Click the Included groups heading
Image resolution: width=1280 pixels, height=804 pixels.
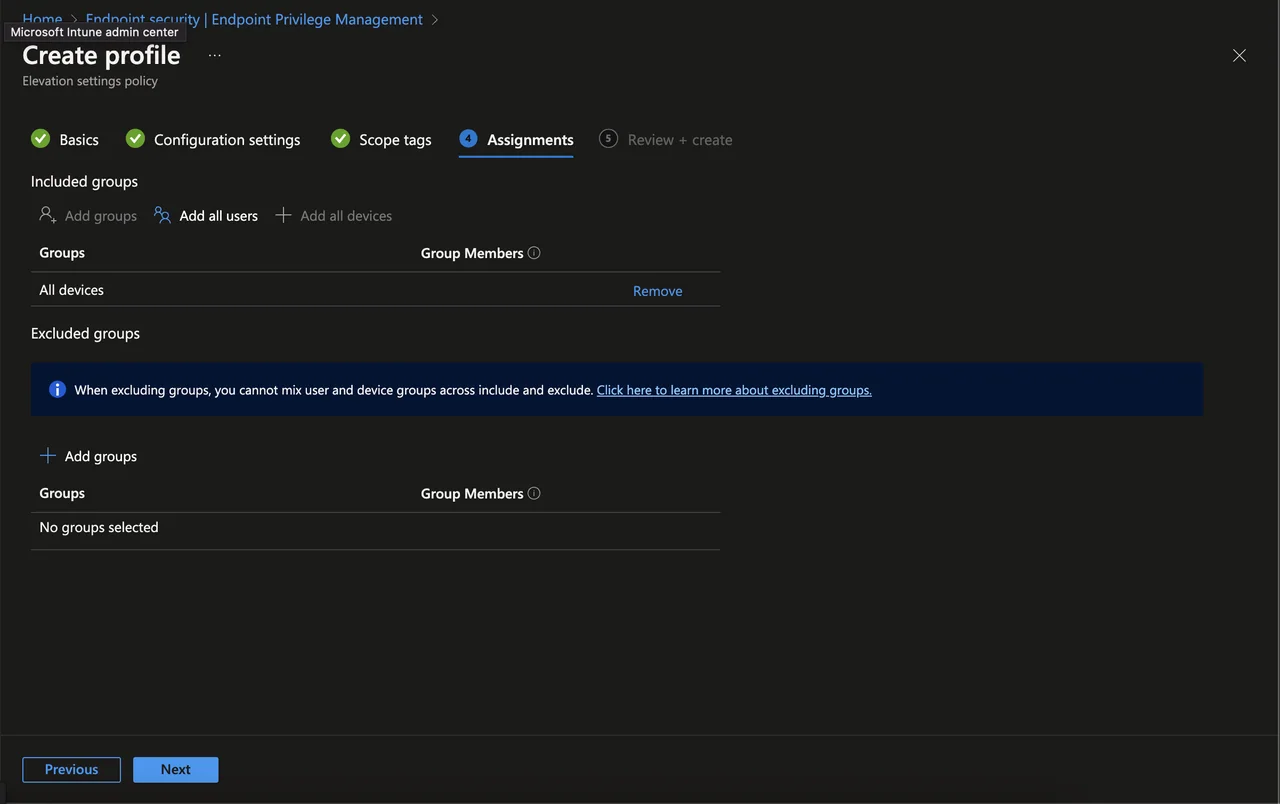84,181
